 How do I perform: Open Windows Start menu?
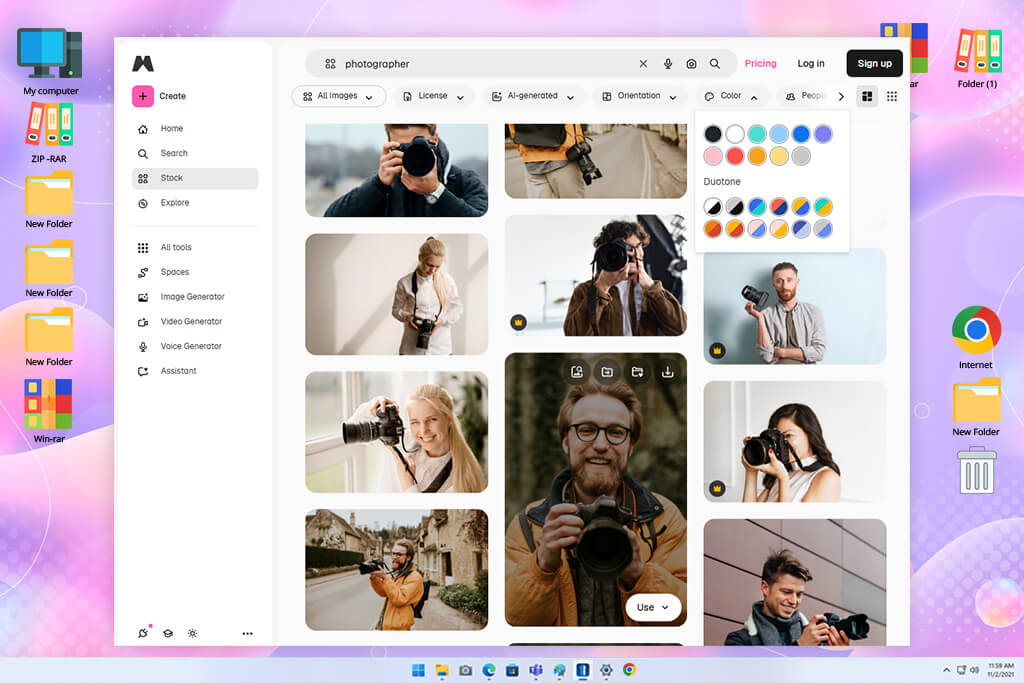pos(418,670)
